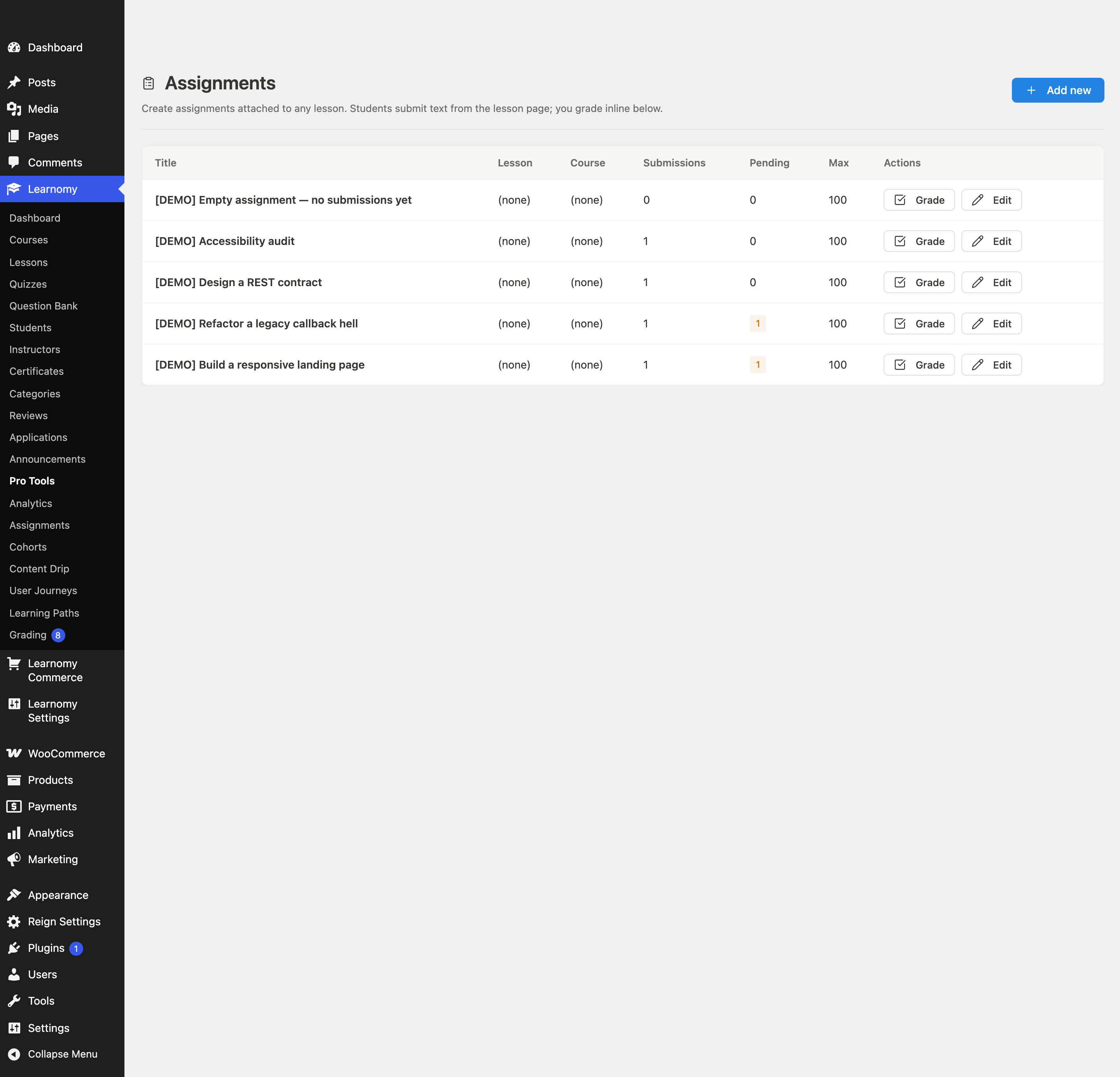Click the WordPress Settings sliders icon
This screenshot has height=1077, width=1120.
(x=14, y=1028)
